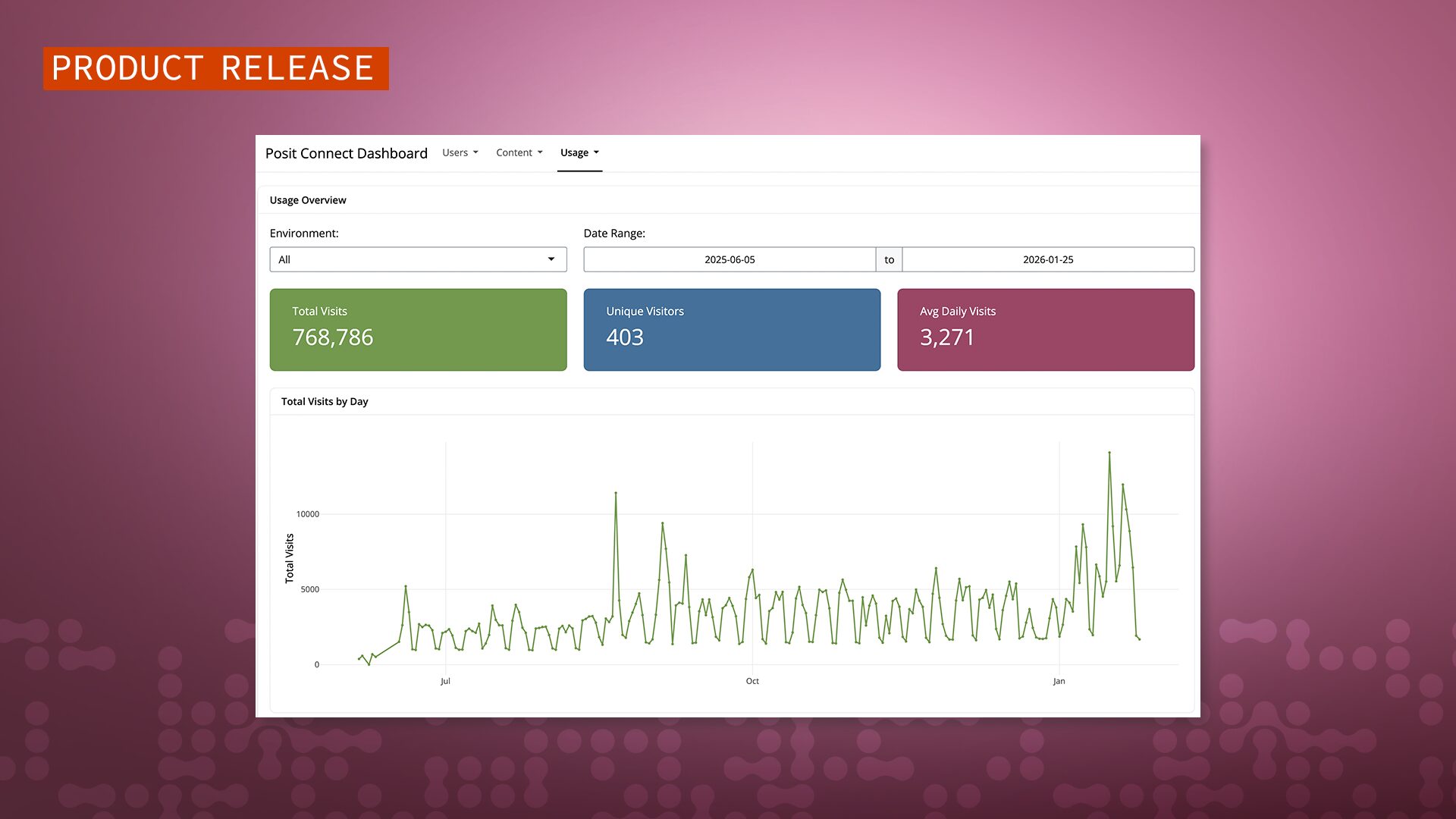1456x819 pixels.
Task: Click the Total Visits green card
Action: pos(418,329)
